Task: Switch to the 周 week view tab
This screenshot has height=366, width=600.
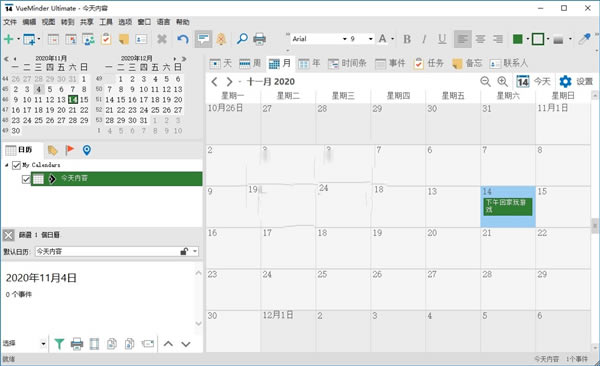Action: [250, 63]
